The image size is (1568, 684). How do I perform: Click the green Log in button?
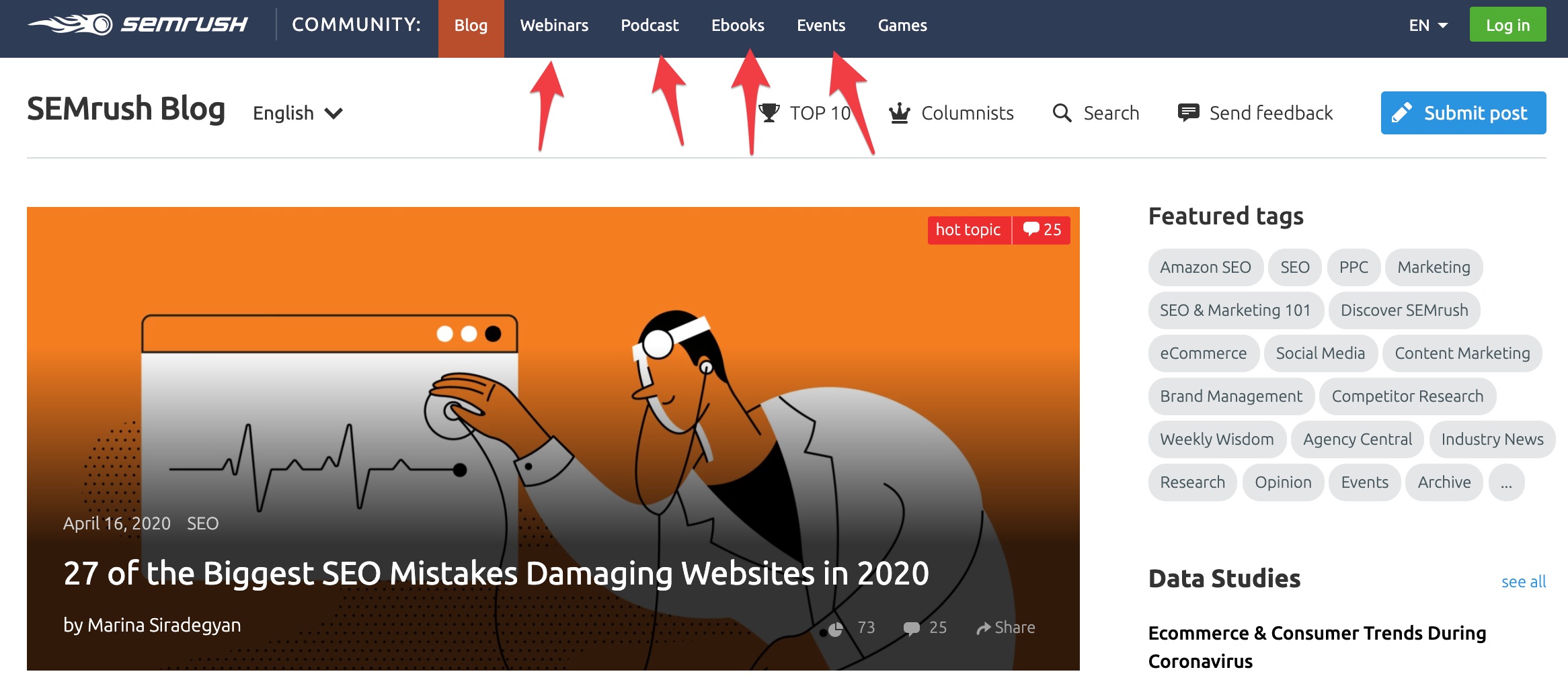pyautogui.click(x=1507, y=25)
